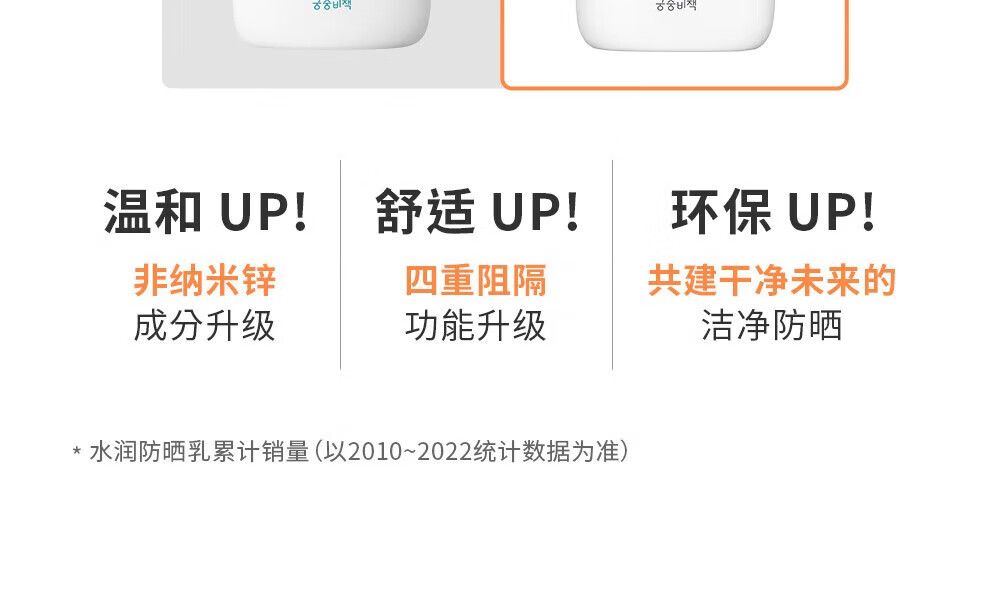Click the 温和 UP! heading
1000x608 pixels.
point(206,211)
